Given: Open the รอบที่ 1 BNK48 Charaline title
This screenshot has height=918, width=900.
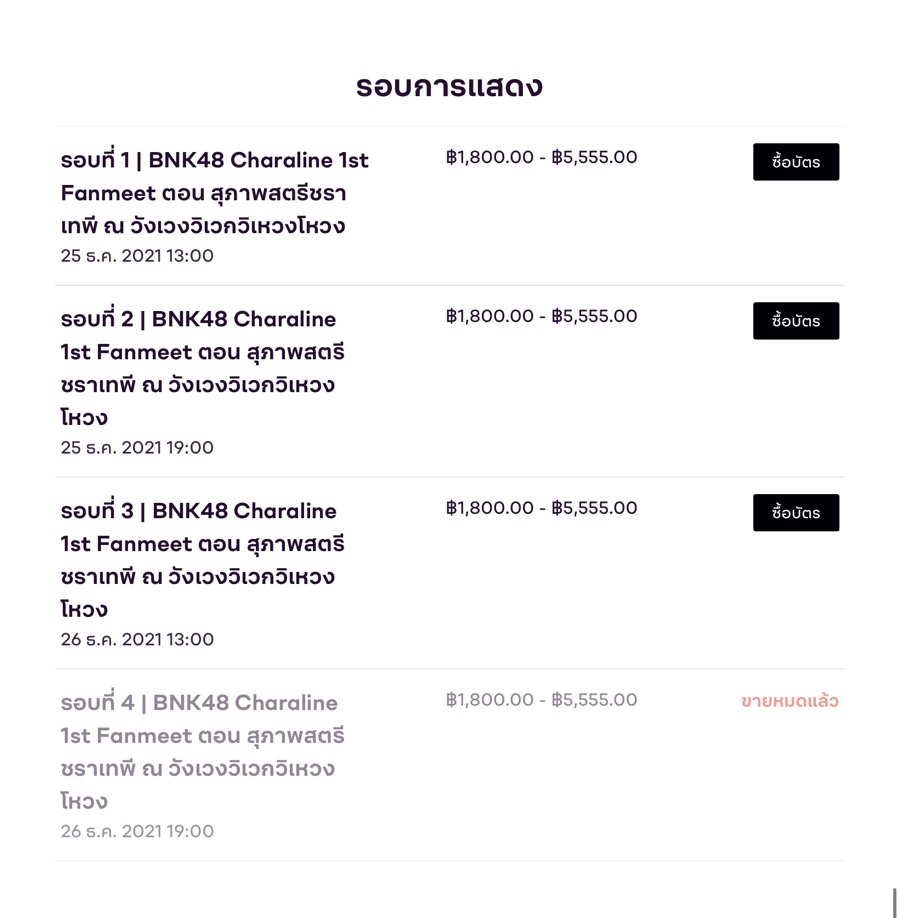Looking at the screenshot, I should click(215, 193).
